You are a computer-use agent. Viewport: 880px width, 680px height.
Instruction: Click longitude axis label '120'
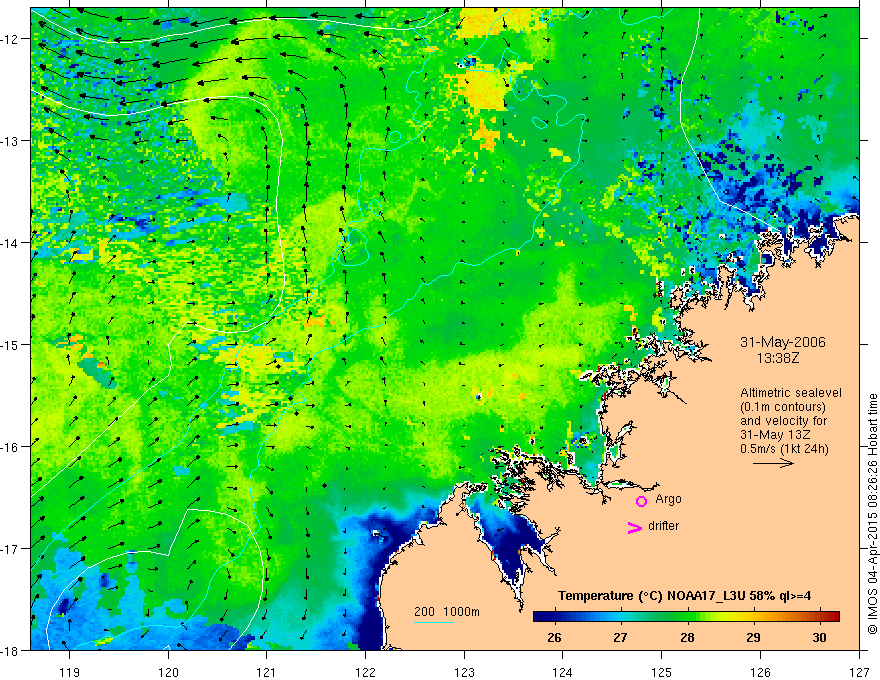coord(168,672)
